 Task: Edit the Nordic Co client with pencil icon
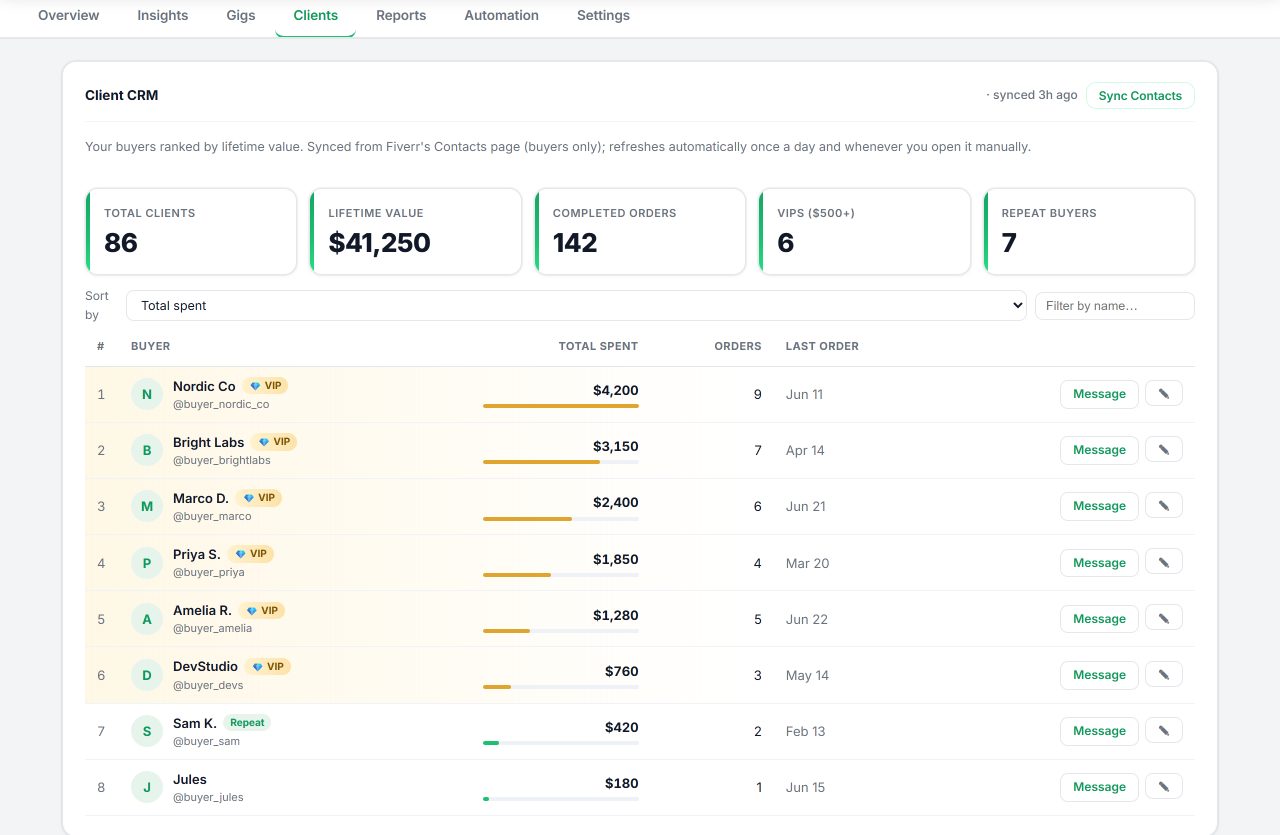point(1164,393)
